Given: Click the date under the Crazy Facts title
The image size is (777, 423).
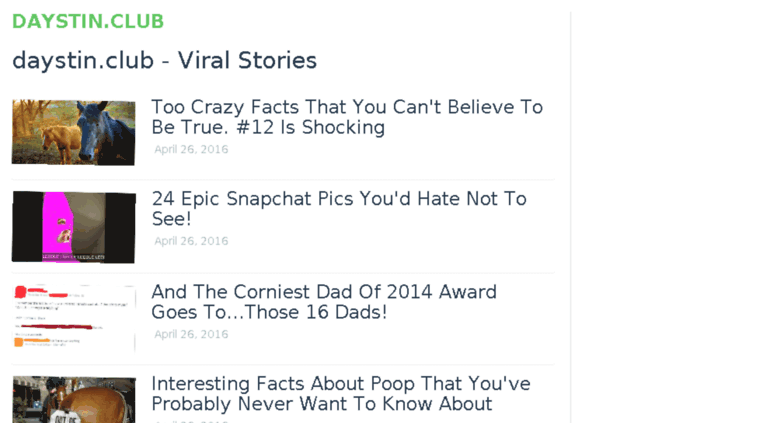Looking at the screenshot, I should pos(191,149).
